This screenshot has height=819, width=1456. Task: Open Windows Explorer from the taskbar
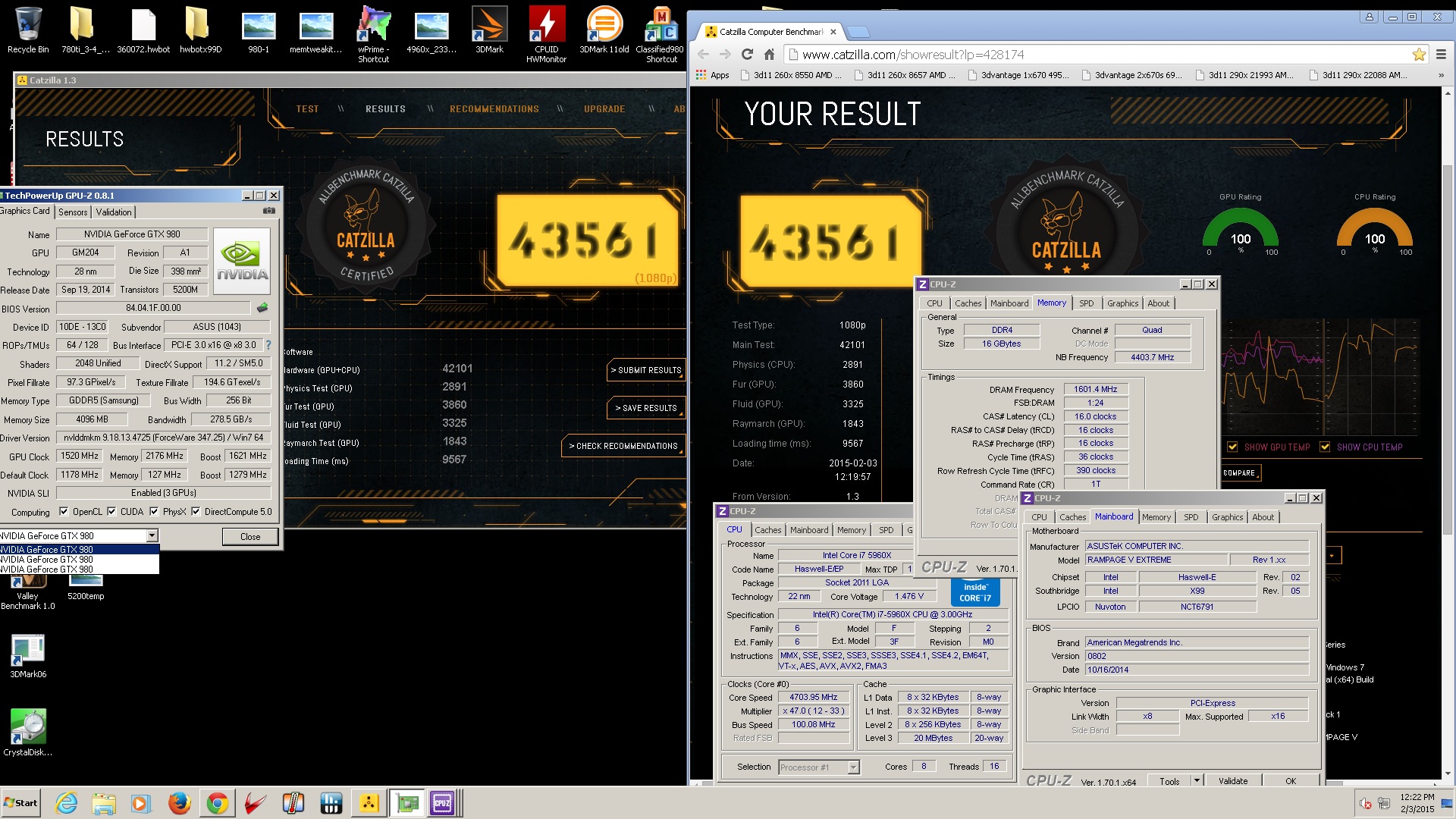coord(104,803)
